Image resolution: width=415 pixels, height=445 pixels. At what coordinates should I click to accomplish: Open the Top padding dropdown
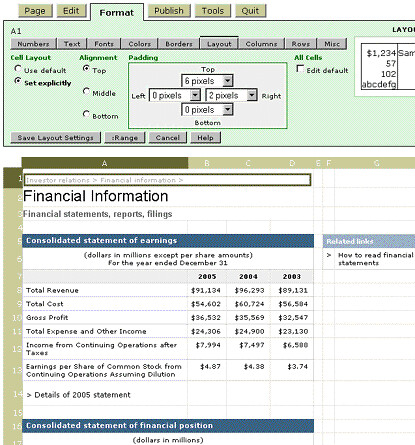tap(207, 81)
